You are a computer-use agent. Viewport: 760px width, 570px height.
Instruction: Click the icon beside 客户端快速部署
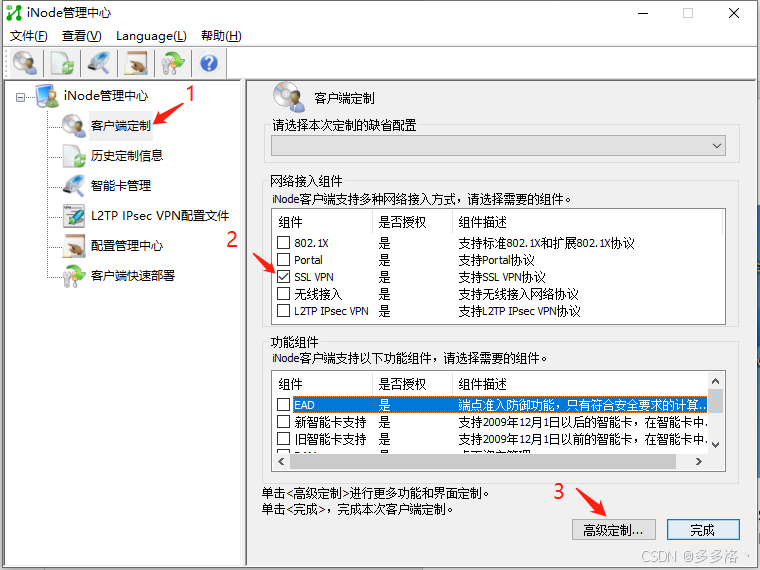pos(74,276)
